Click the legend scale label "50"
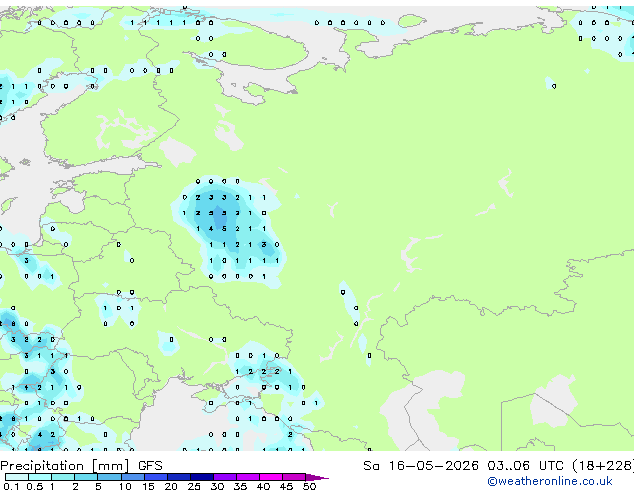The width and height of the screenshot is (634, 490). tap(309, 486)
